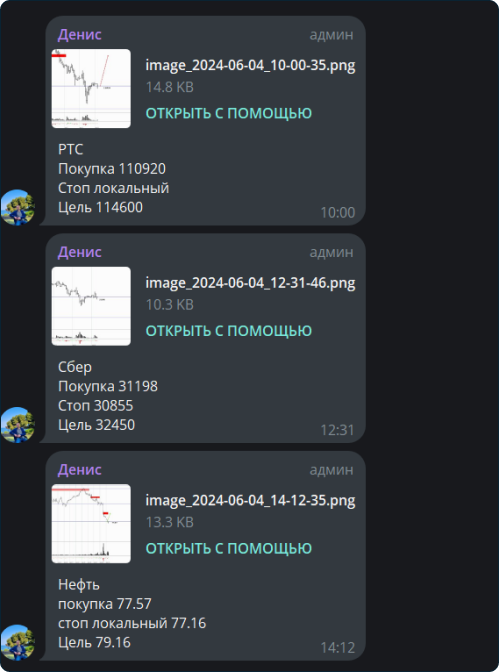Open chart thumbnail for the Нефть message
This screenshot has width=499, height=672.
click(x=91, y=523)
